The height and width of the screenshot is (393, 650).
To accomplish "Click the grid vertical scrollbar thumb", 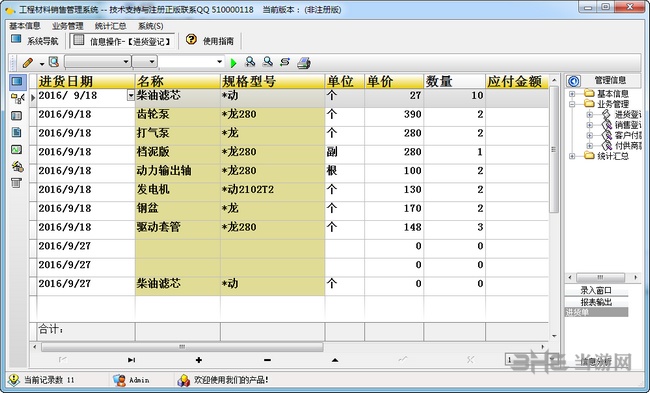I will [553, 149].
